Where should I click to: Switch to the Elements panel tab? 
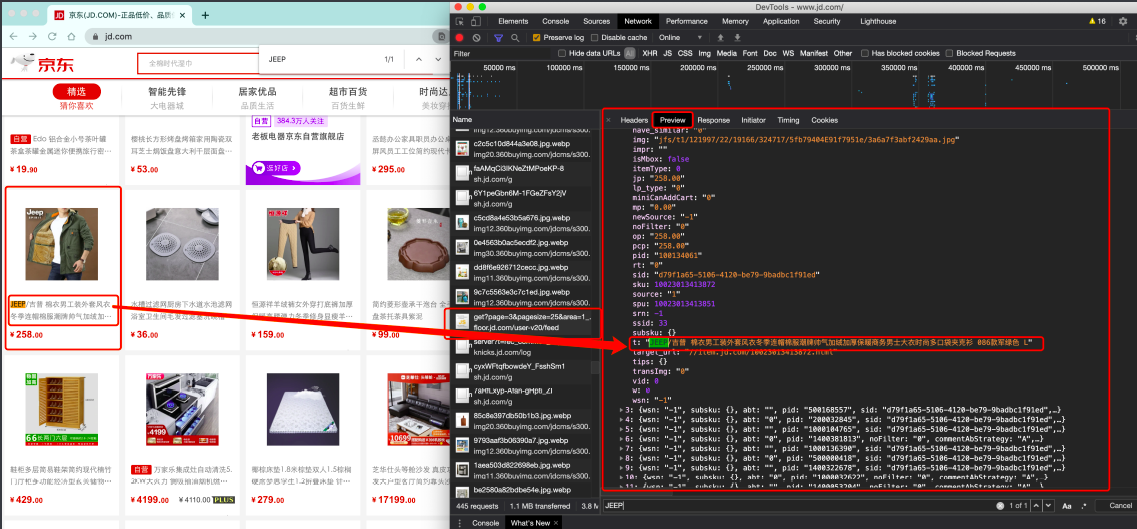[x=513, y=22]
